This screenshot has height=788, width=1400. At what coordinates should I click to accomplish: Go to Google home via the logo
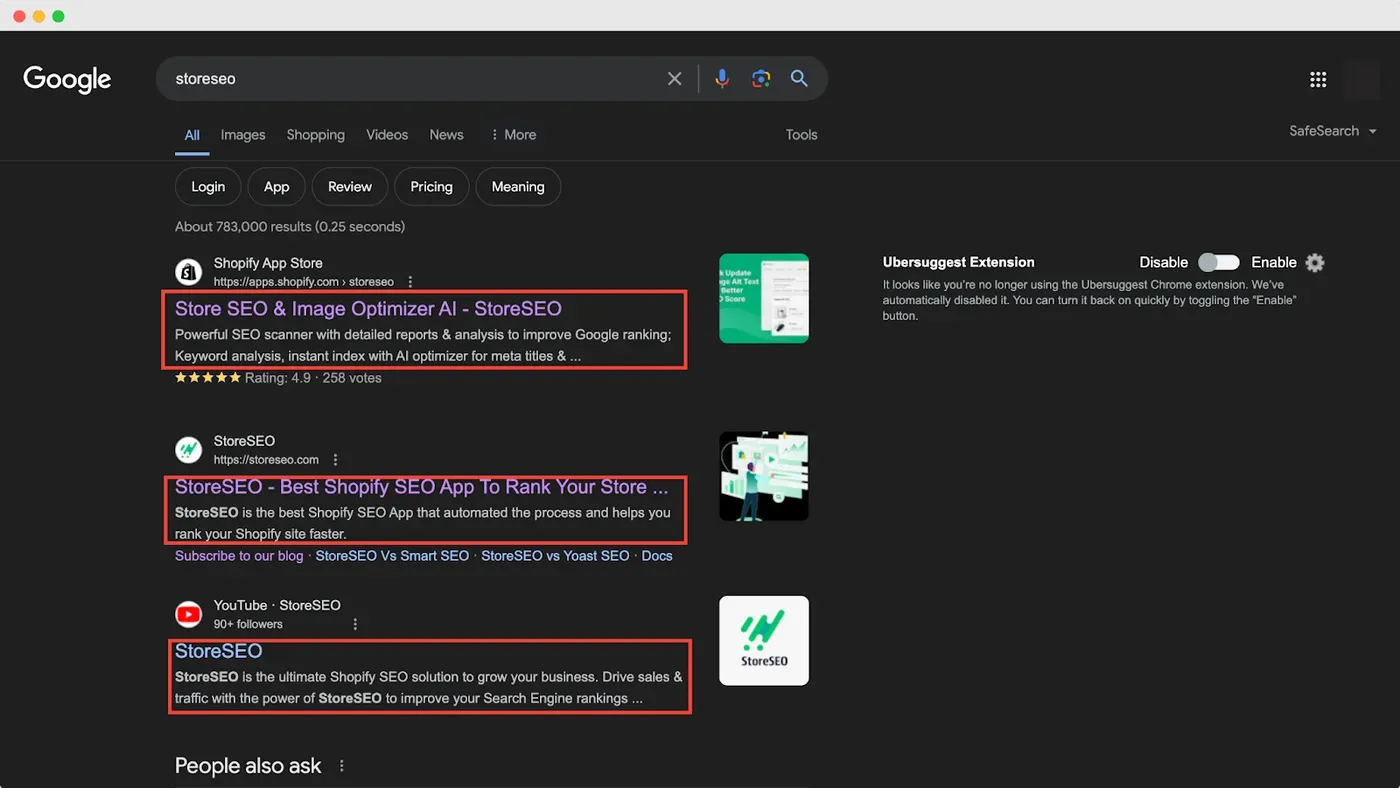pos(67,79)
